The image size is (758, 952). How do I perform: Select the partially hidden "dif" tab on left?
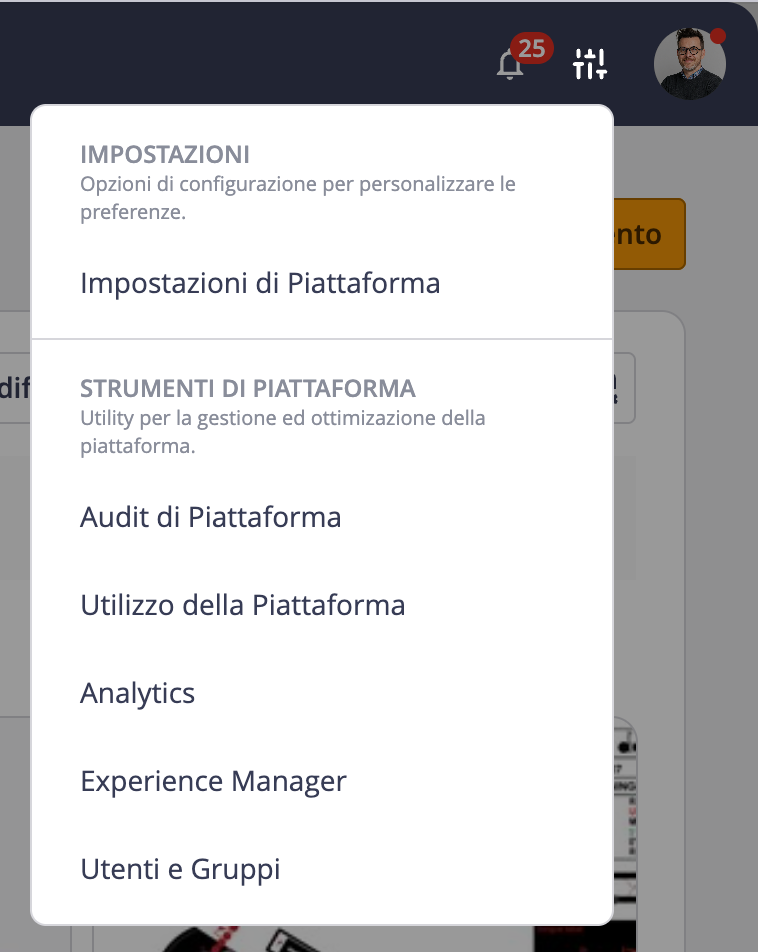15,388
